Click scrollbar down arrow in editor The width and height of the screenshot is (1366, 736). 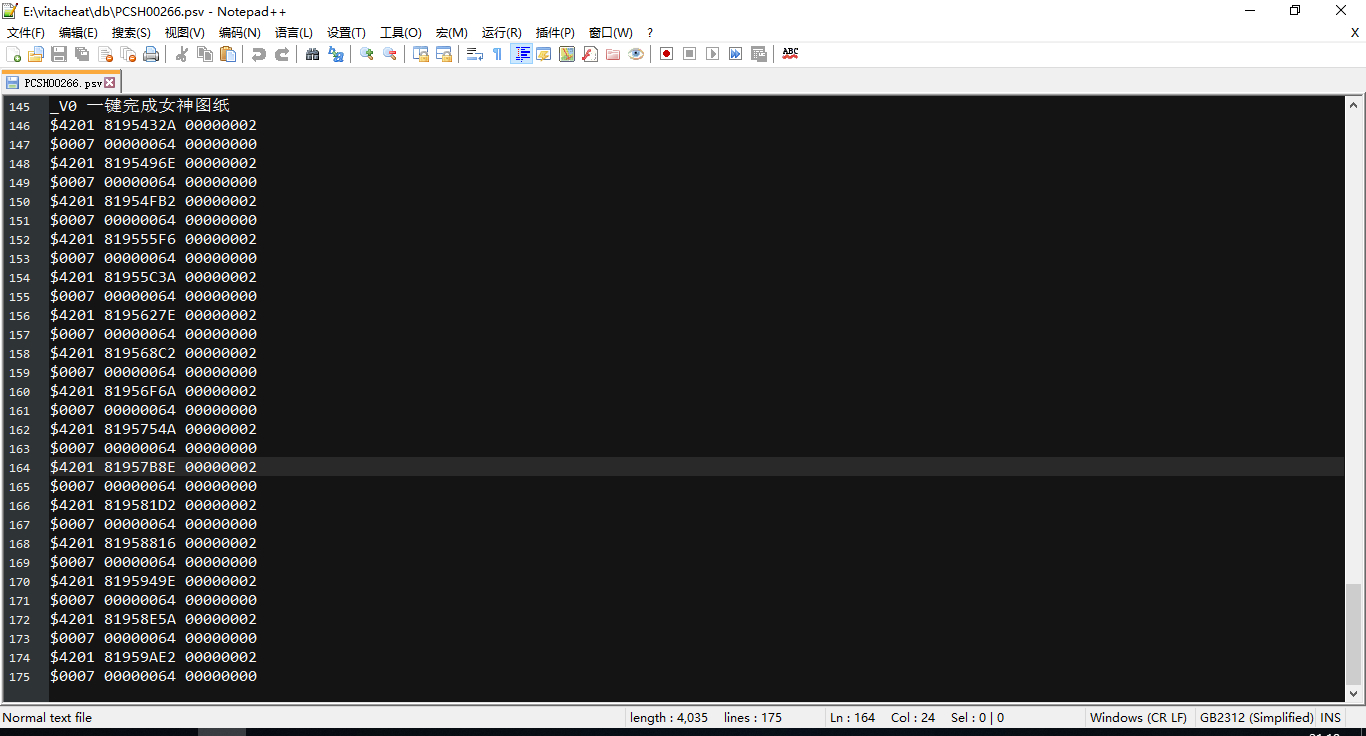coord(1354,692)
